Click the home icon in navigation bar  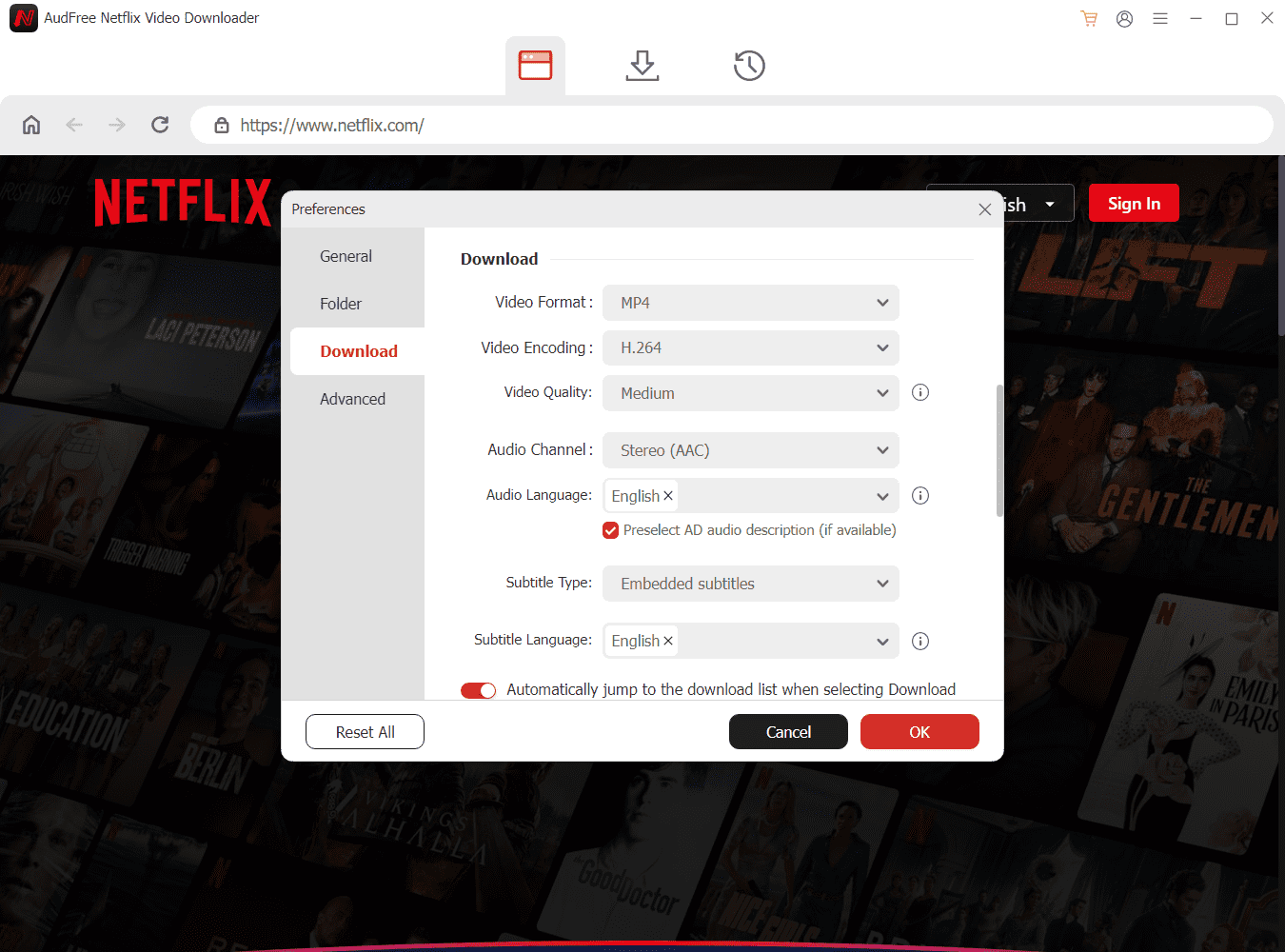pyautogui.click(x=31, y=125)
